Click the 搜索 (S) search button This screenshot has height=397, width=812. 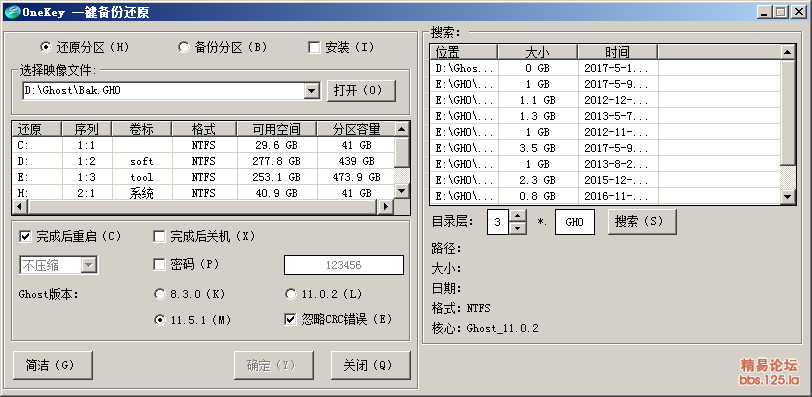click(642, 222)
